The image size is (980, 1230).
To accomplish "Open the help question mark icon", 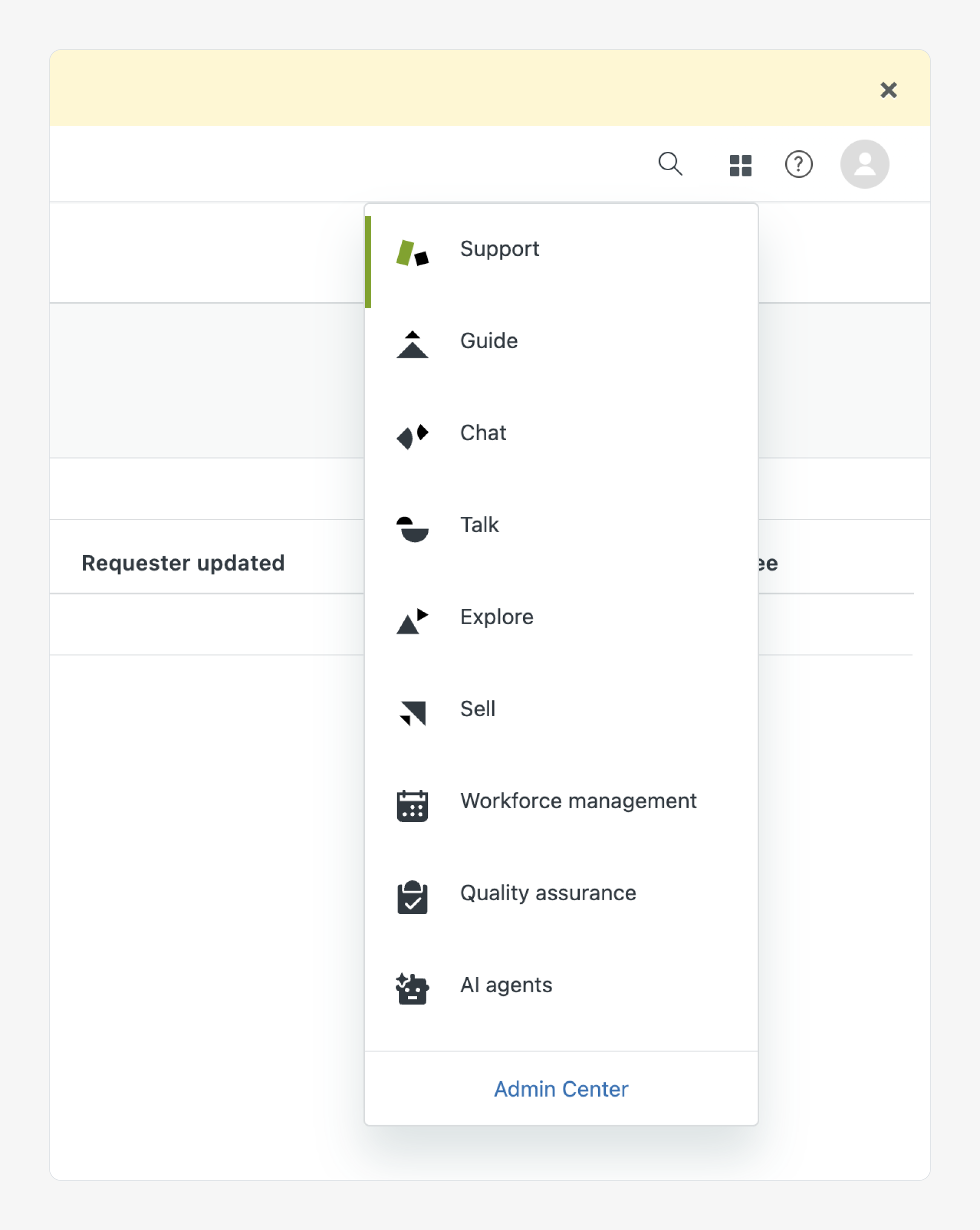I will click(799, 165).
